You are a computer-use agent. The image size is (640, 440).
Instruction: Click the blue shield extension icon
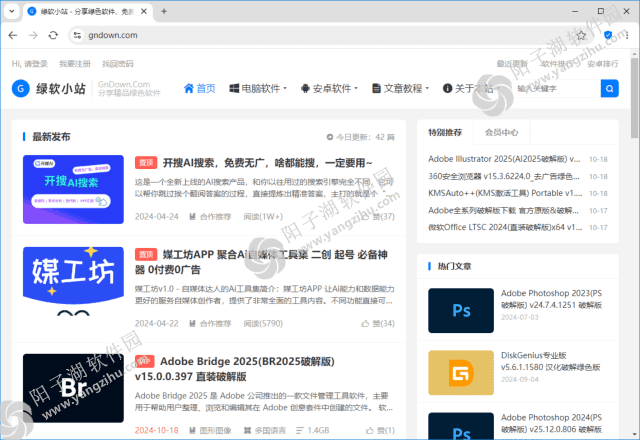tap(608, 35)
